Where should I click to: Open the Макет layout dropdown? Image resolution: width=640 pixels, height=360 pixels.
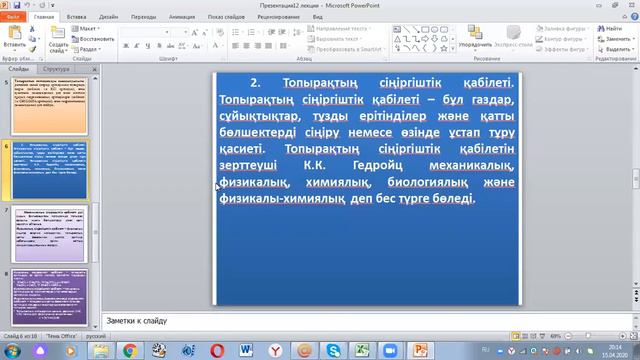pos(86,29)
